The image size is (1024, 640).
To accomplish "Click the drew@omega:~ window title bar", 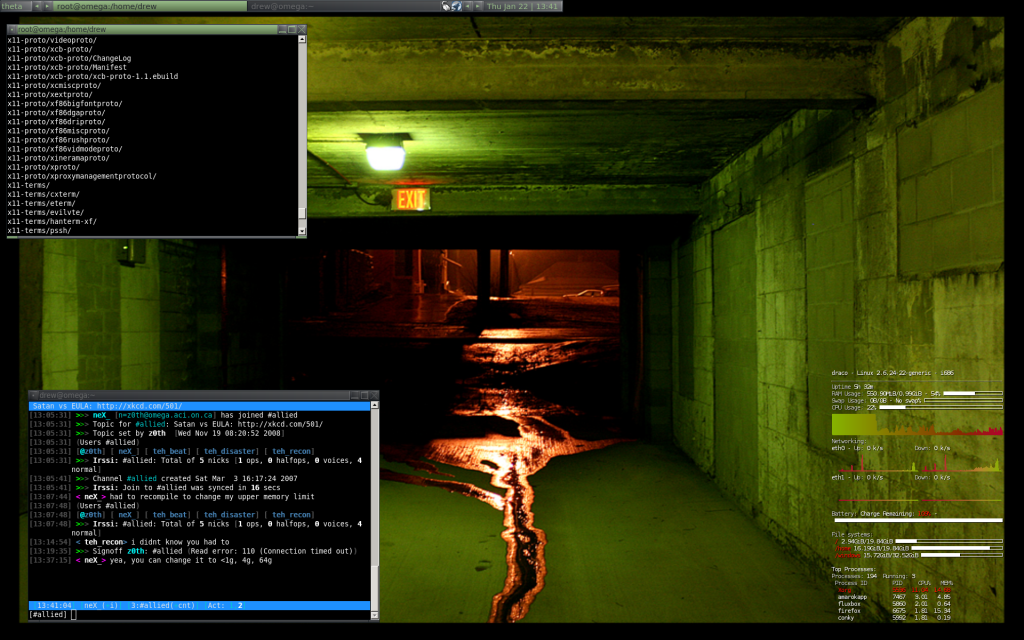I will pos(193,395).
